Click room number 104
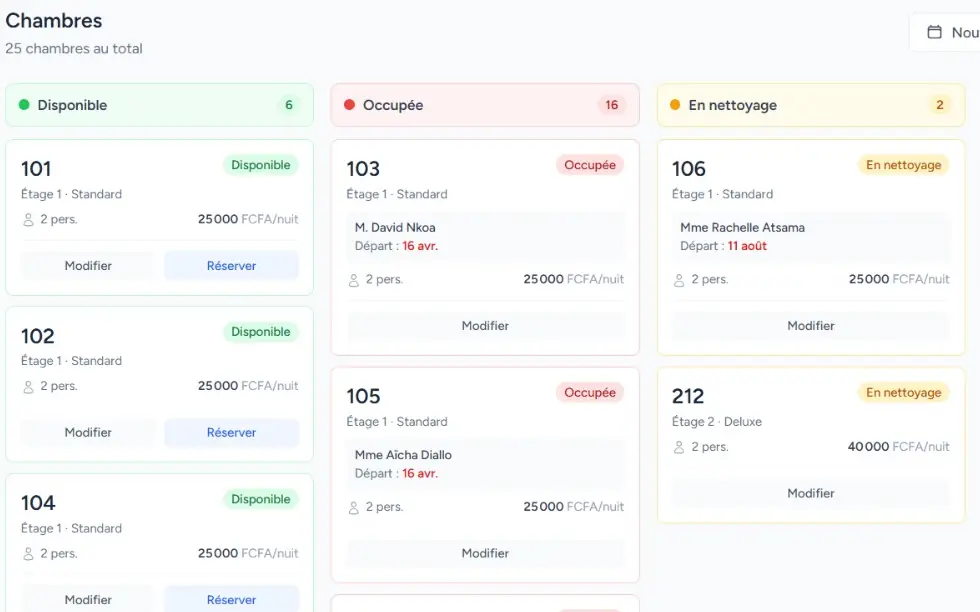 click(38, 503)
